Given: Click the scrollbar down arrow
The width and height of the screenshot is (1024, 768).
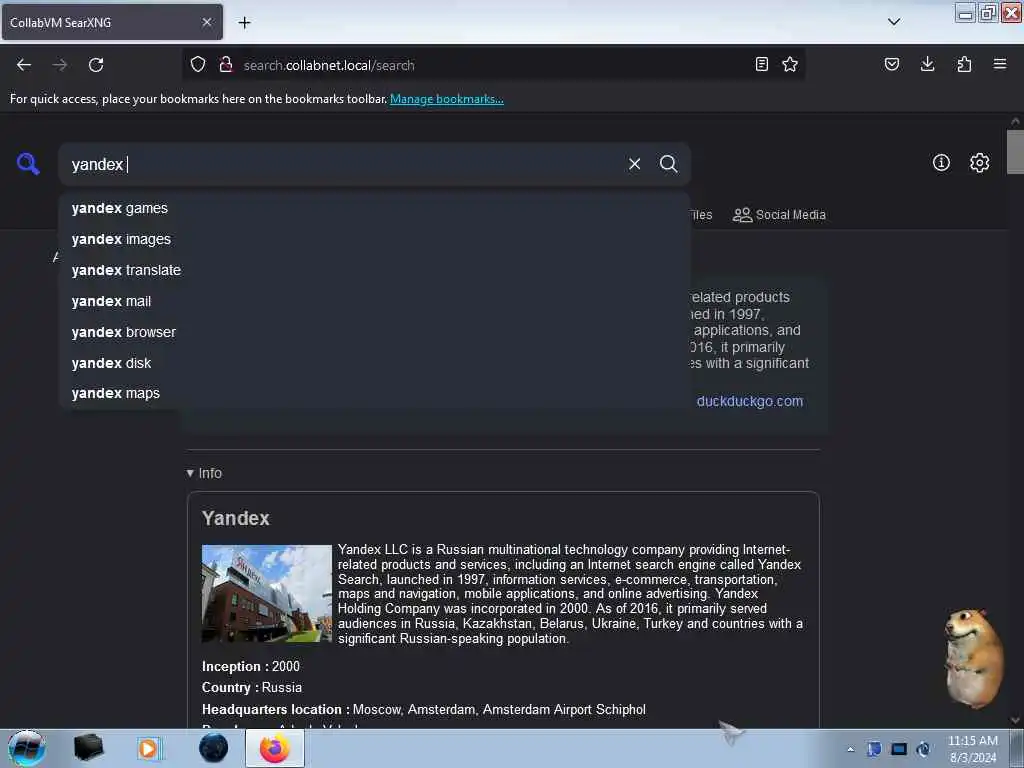Looking at the screenshot, I should (1015, 720).
